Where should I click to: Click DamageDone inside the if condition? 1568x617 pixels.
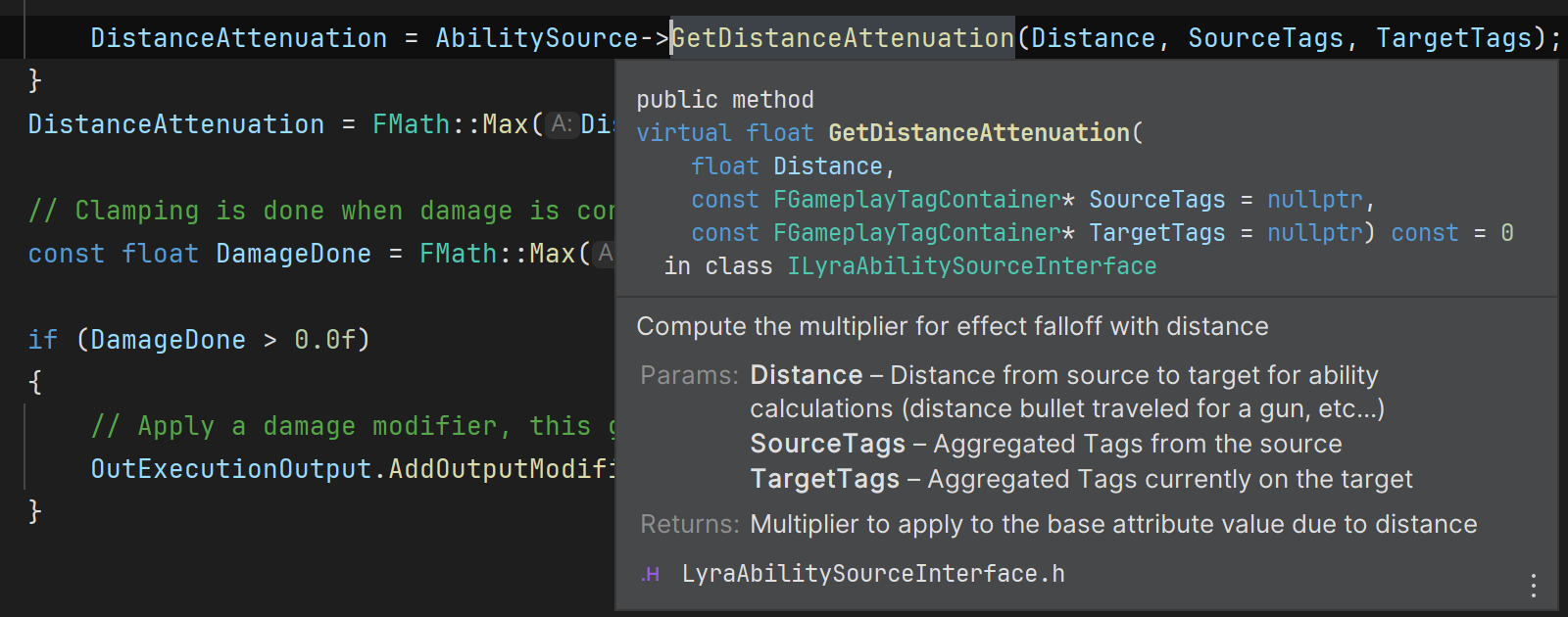point(168,340)
